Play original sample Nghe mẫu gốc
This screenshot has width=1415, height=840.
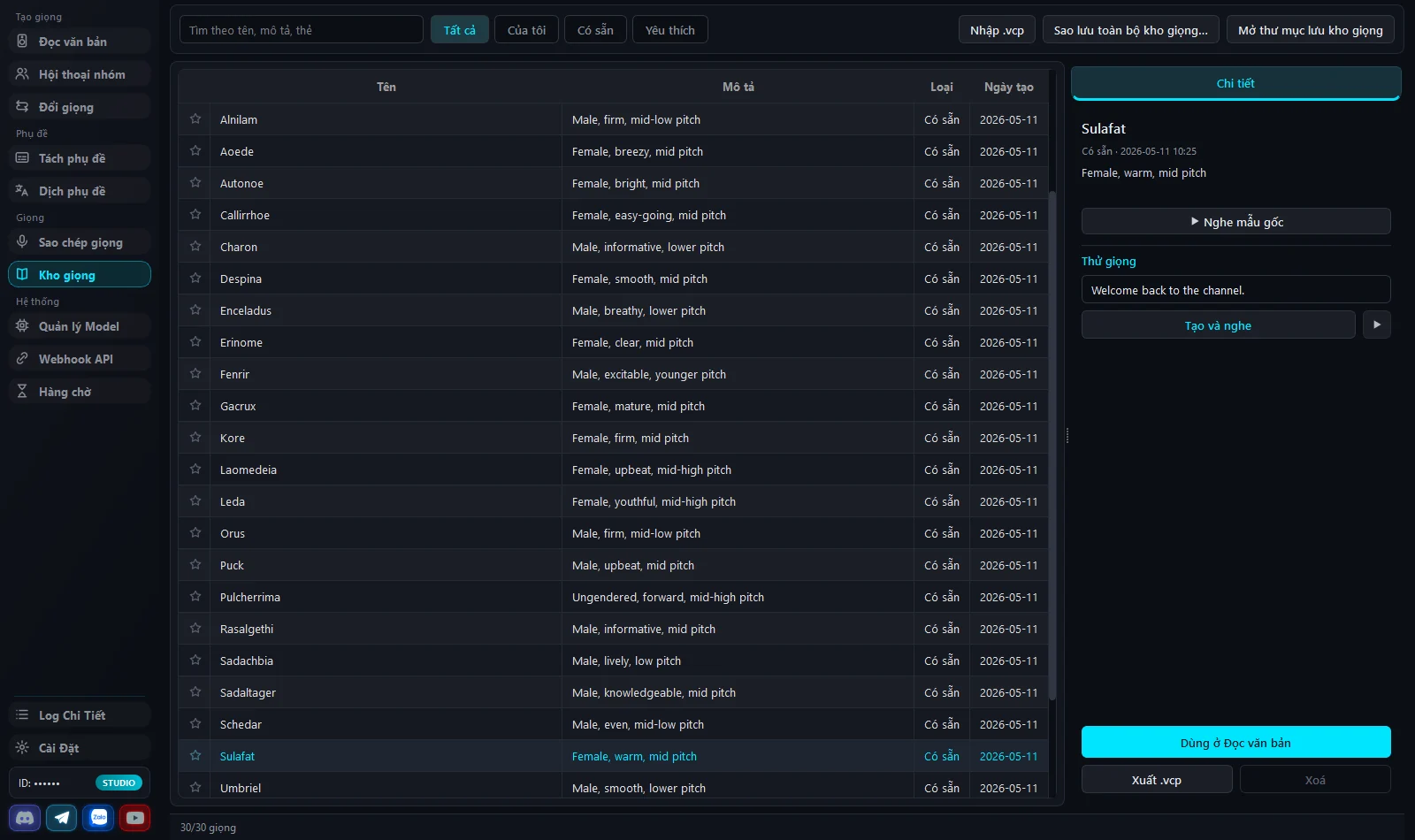(x=1235, y=221)
